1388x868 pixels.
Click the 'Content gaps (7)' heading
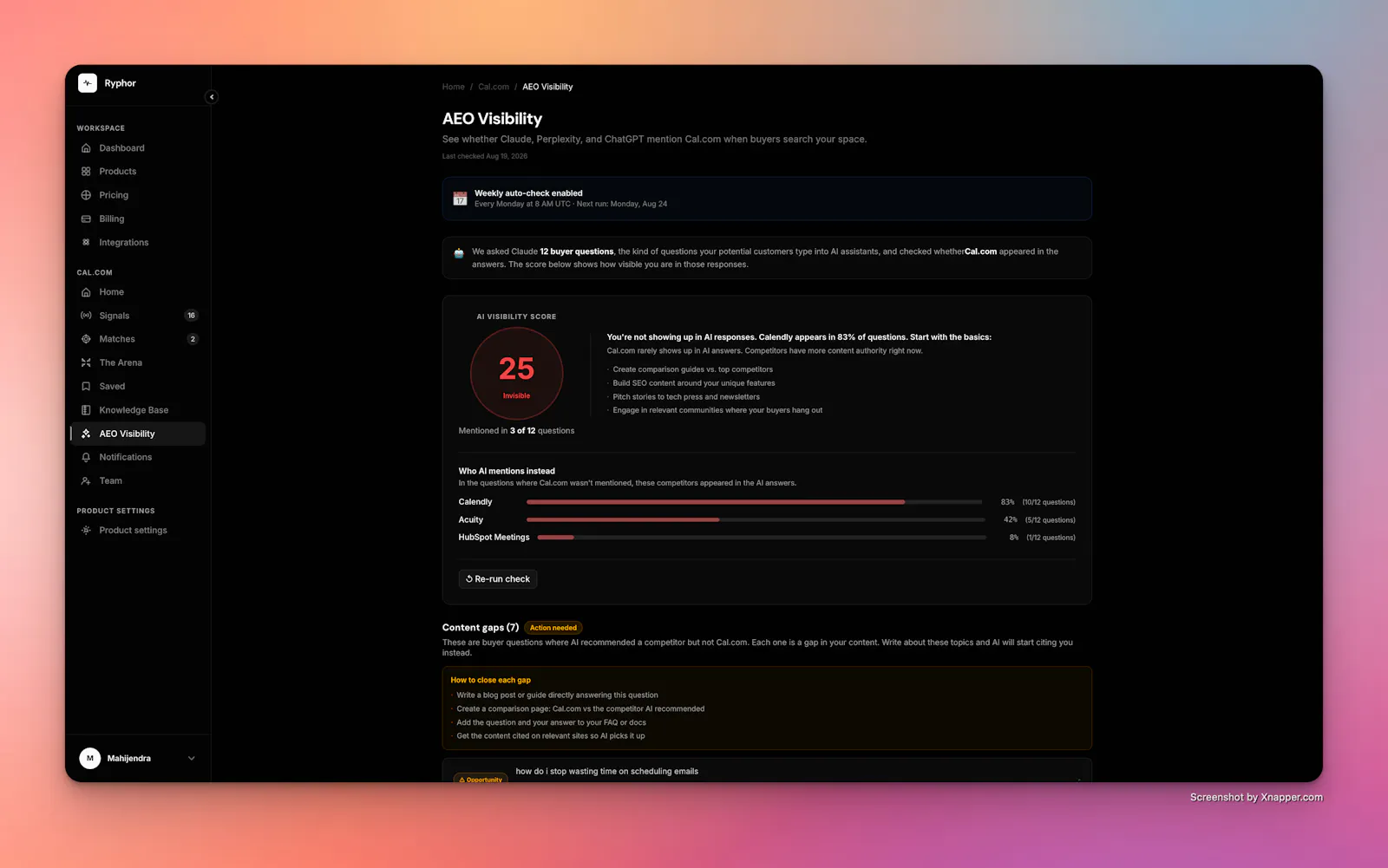coord(481,628)
